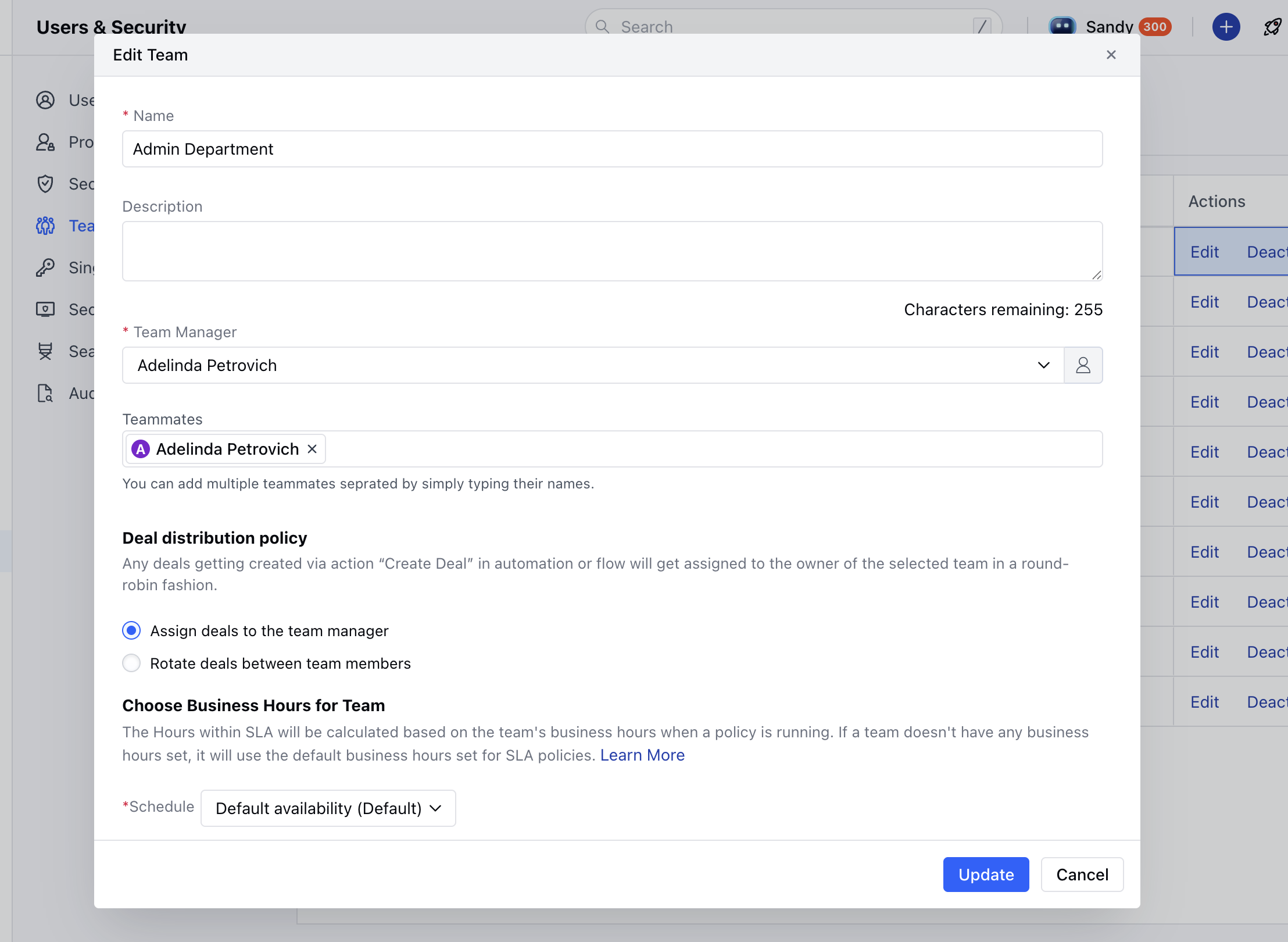
Task: Click the slash shortcut icon in search
Action: [982, 26]
